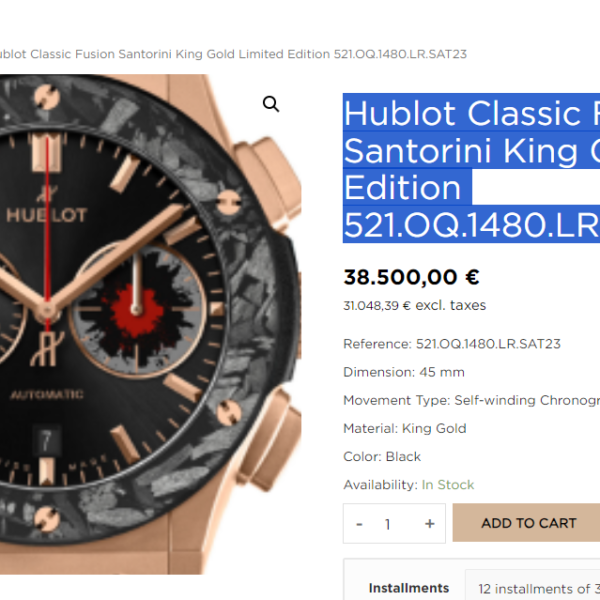Click the date window showing 7 on watch

pyautogui.click(x=46, y=440)
